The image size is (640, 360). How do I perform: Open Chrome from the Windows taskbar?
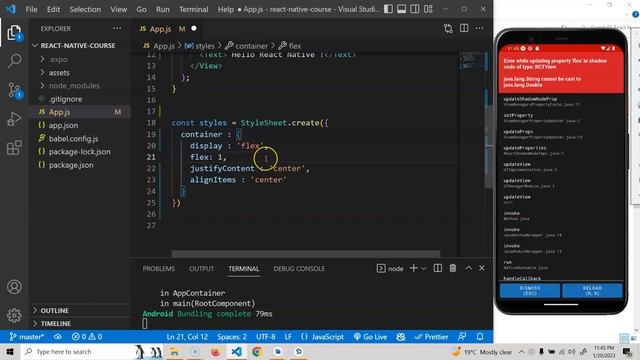tap(257, 351)
